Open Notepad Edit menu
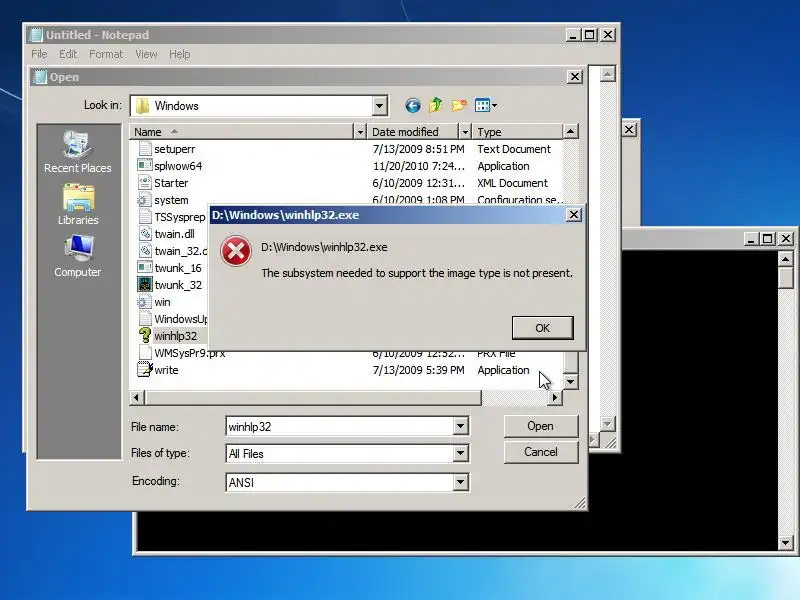 click(x=68, y=54)
